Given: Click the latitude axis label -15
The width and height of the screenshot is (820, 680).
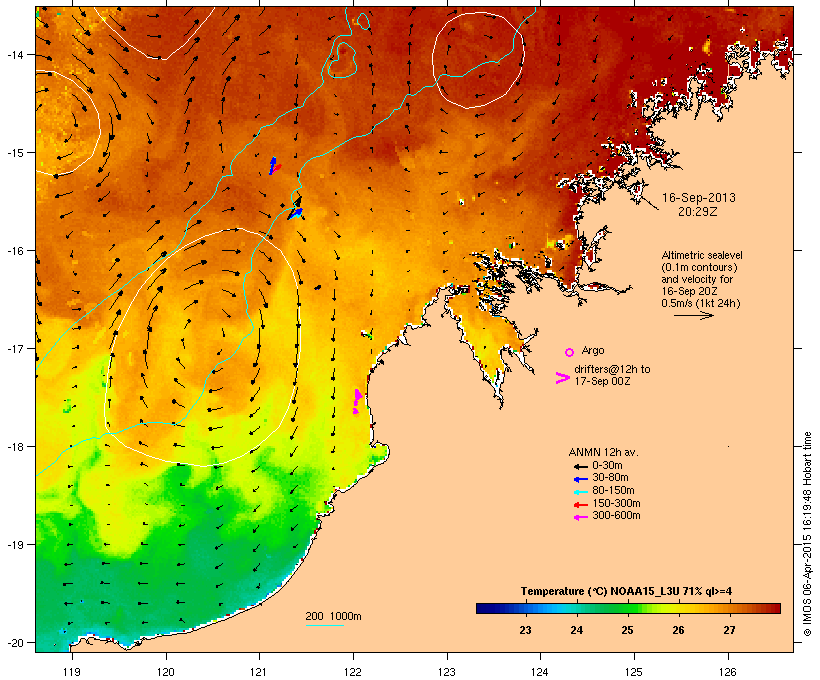Looking at the screenshot, I should 14,153.
